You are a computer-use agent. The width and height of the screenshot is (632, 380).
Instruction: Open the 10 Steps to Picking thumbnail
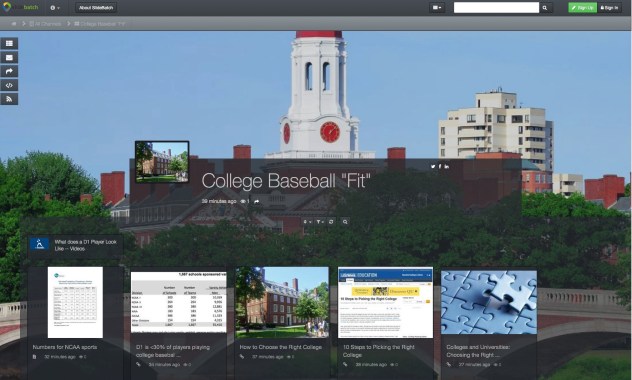click(x=385, y=302)
